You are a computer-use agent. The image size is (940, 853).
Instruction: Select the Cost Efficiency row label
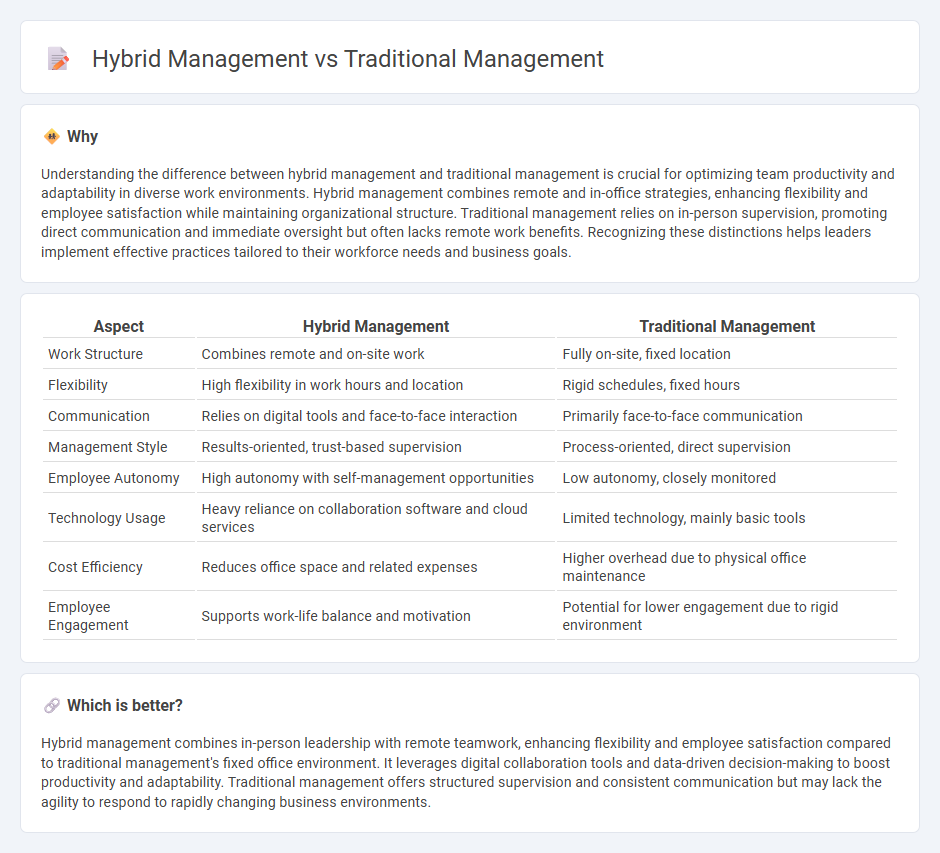[x=95, y=567]
